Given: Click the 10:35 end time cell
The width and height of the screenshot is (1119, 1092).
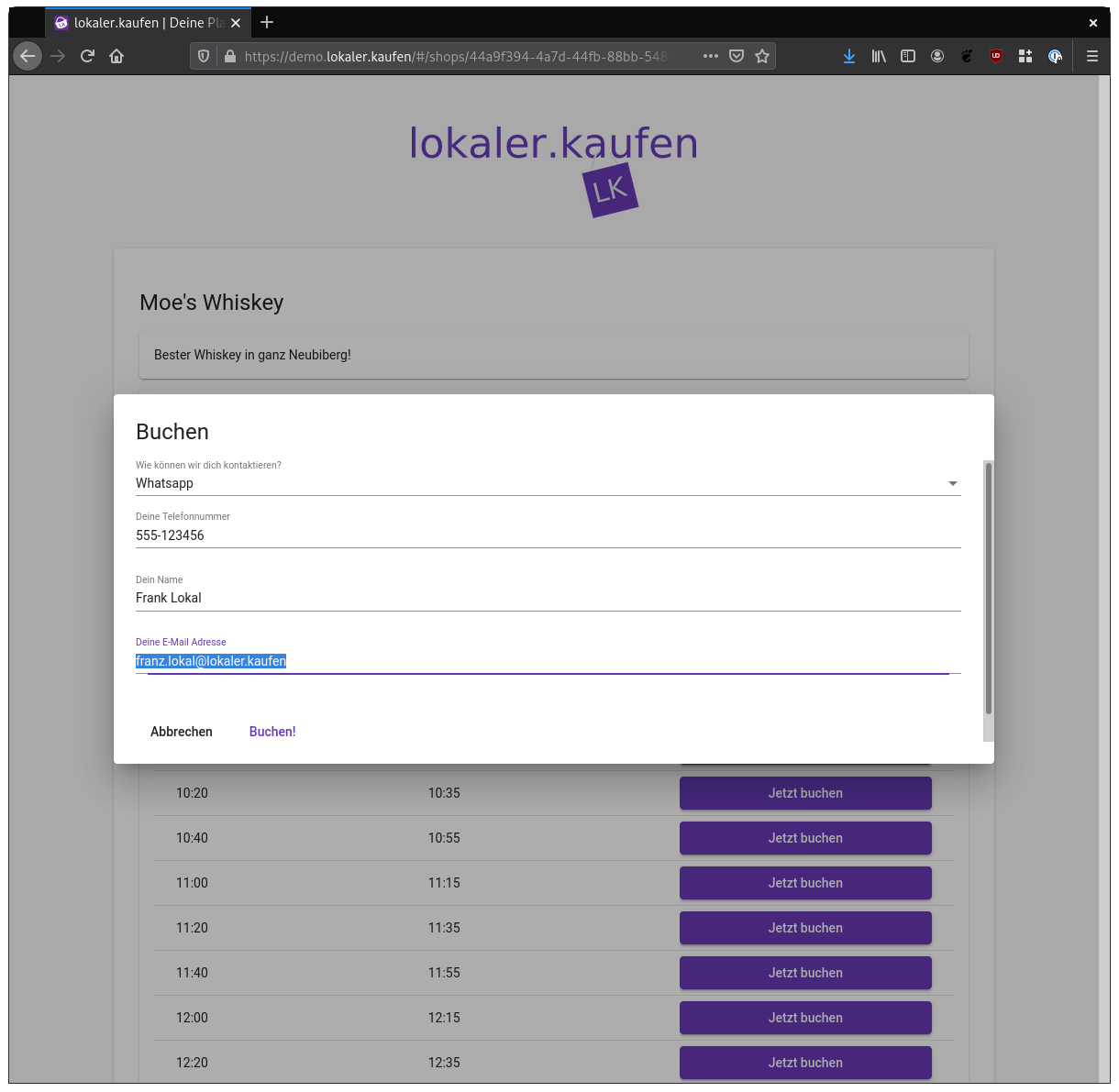Looking at the screenshot, I should pos(444,793).
